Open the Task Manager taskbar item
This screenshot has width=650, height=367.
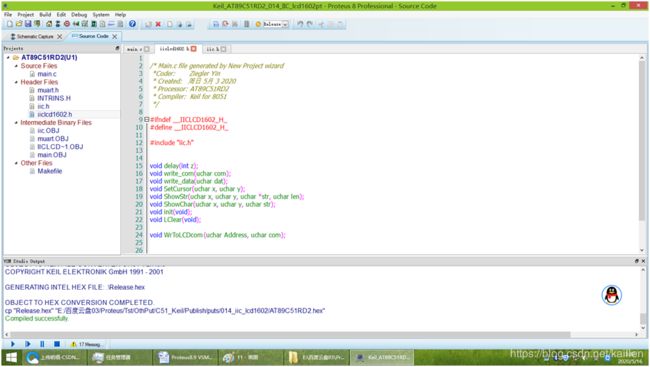click(119, 357)
